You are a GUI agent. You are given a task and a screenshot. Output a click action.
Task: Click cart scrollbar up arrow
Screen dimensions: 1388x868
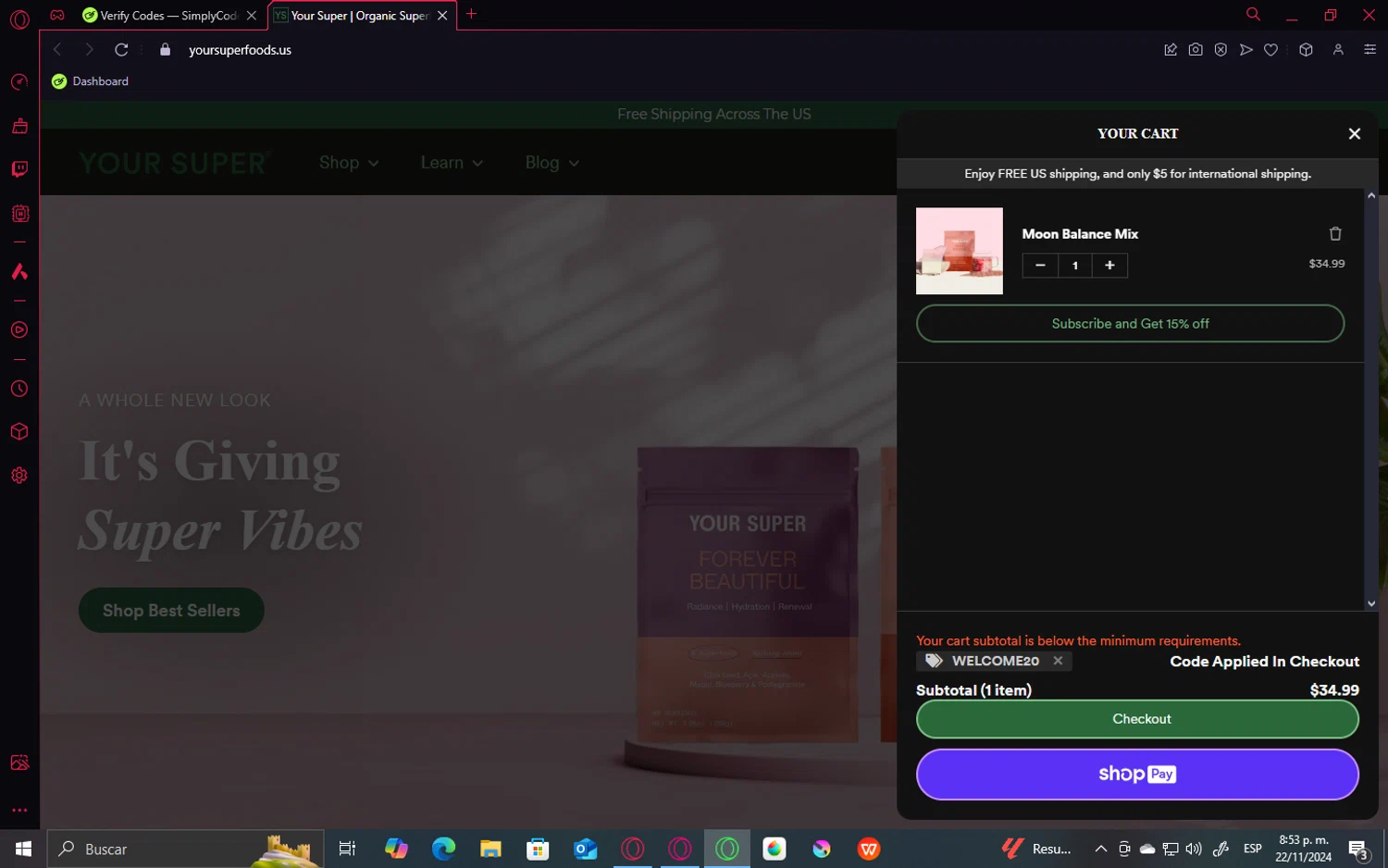coord(1371,195)
